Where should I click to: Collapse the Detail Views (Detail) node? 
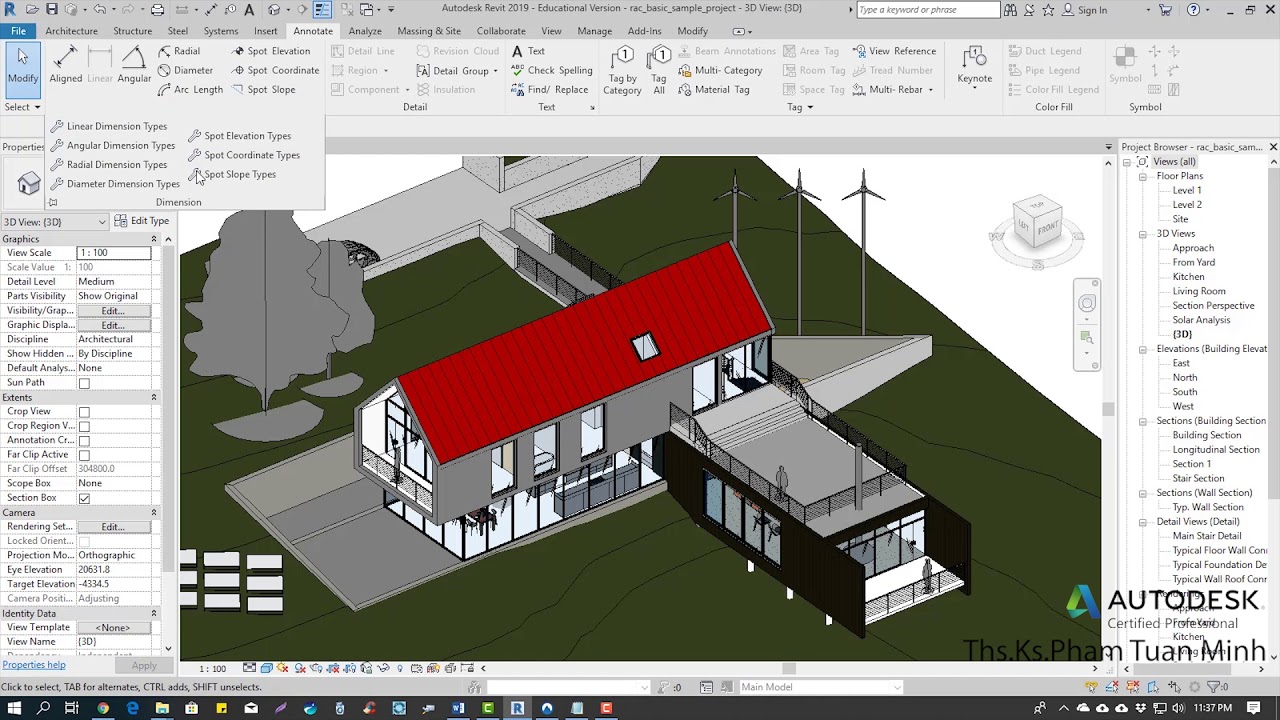(x=1143, y=522)
